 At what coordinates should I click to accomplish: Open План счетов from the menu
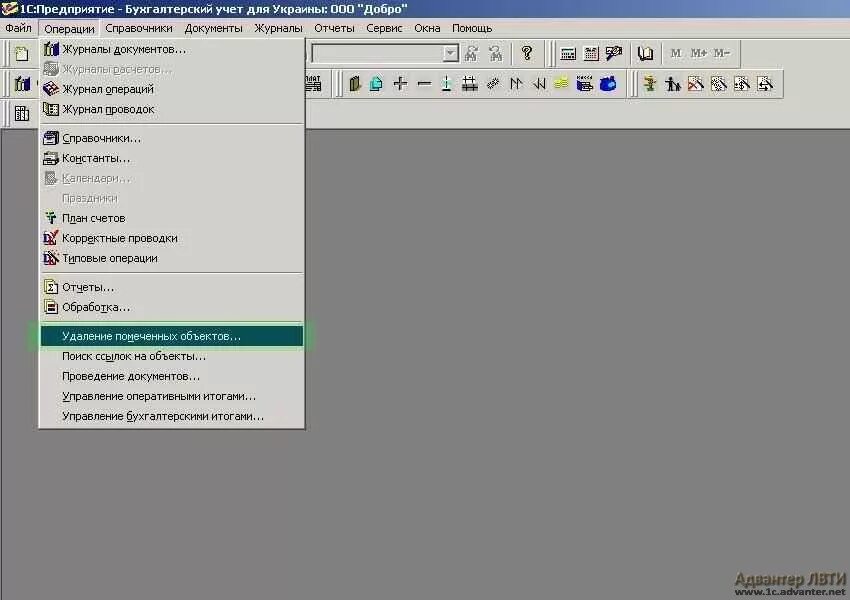pos(171,218)
